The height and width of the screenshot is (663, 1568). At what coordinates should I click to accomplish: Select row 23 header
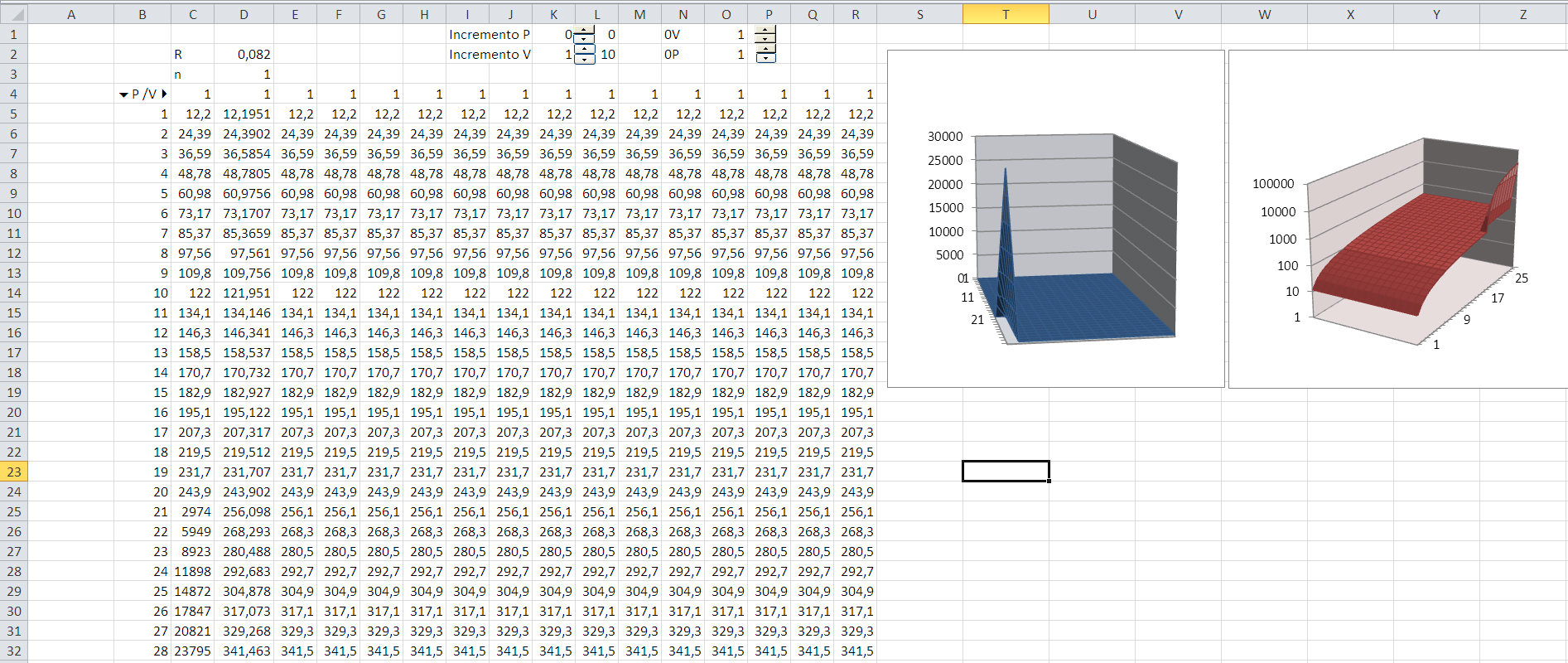click(14, 472)
